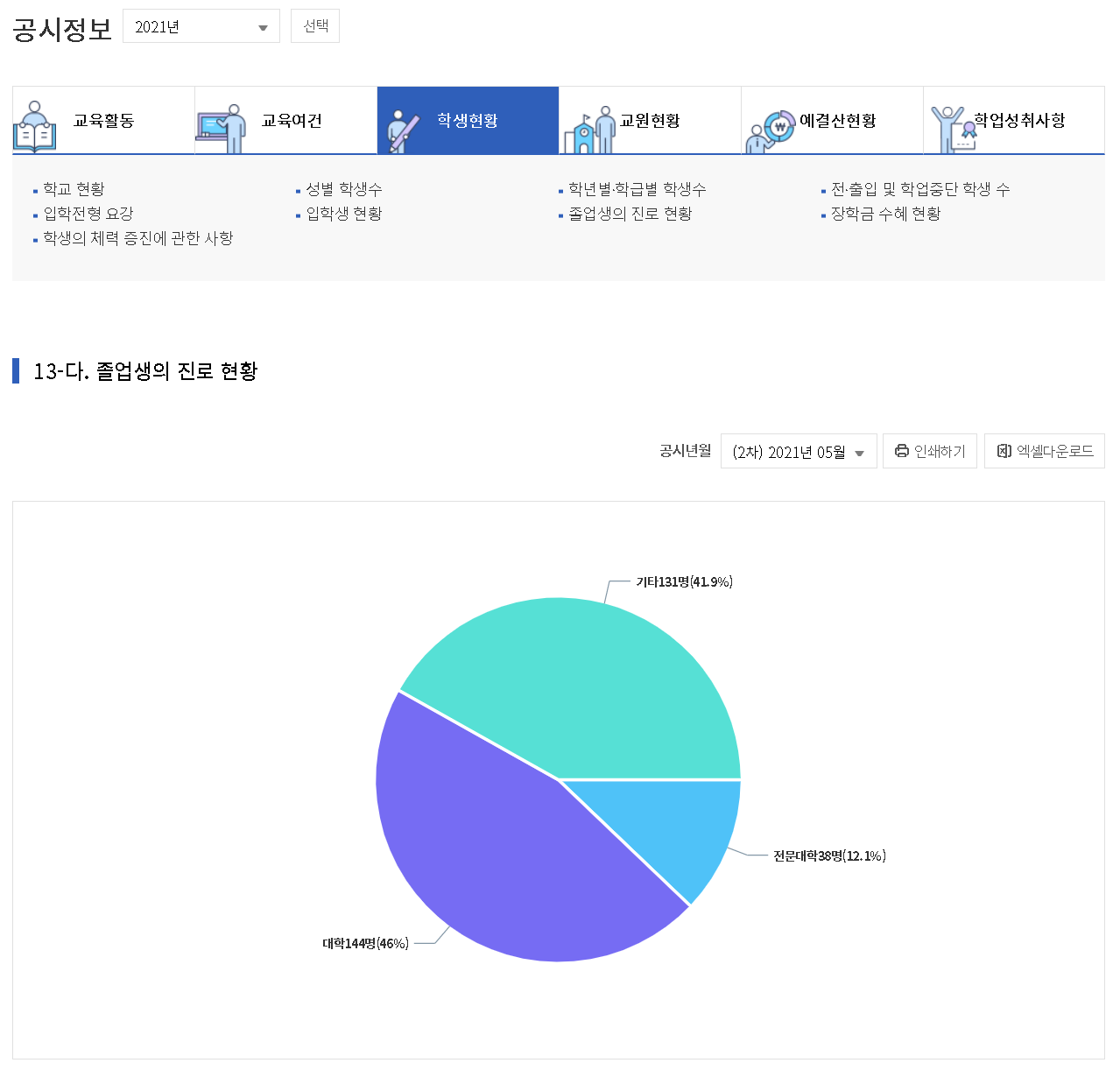
Task: Click the printer icon in 인쇄하기
Action: pyautogui.click(x=902, y=451)
